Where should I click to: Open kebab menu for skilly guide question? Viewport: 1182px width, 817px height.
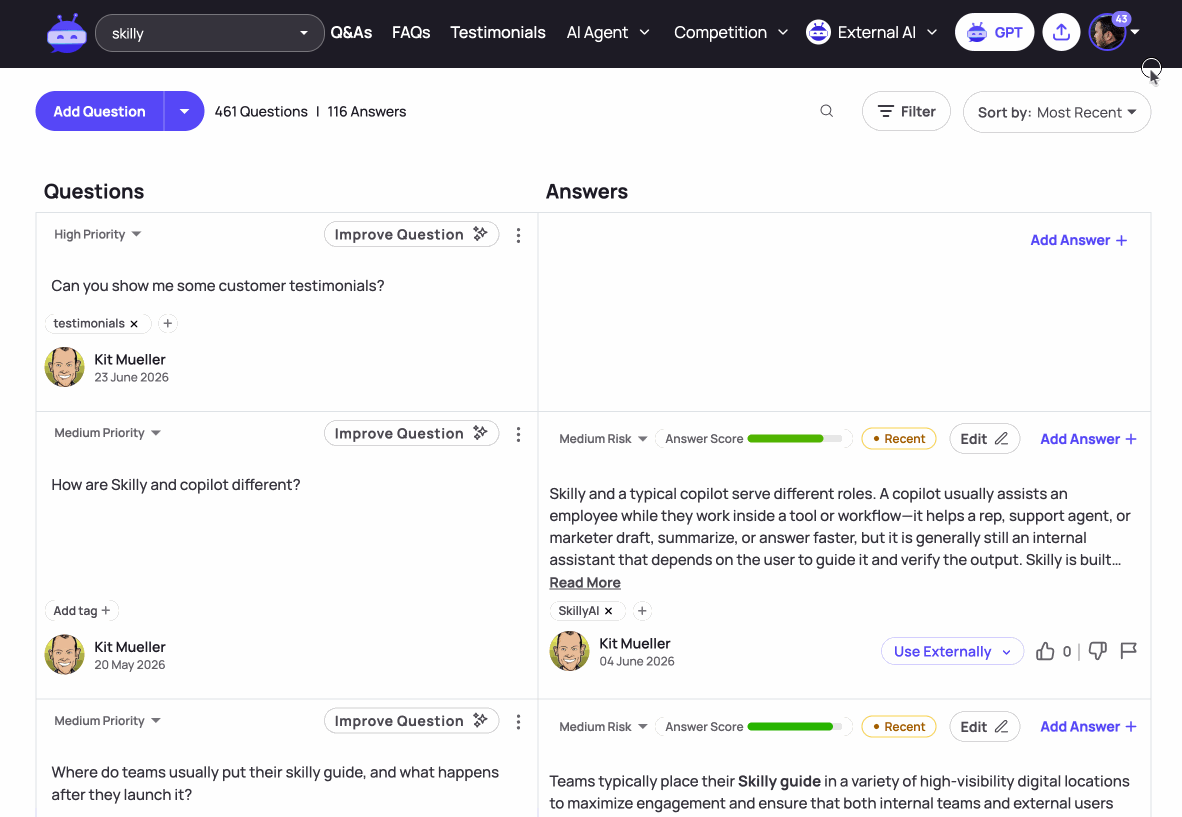(518, 722)
